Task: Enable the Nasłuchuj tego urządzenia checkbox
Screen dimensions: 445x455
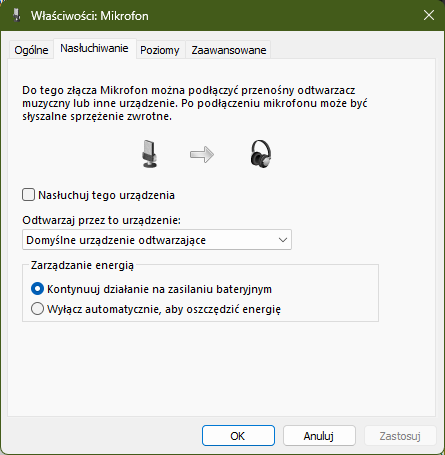Action: coord(28,195)
